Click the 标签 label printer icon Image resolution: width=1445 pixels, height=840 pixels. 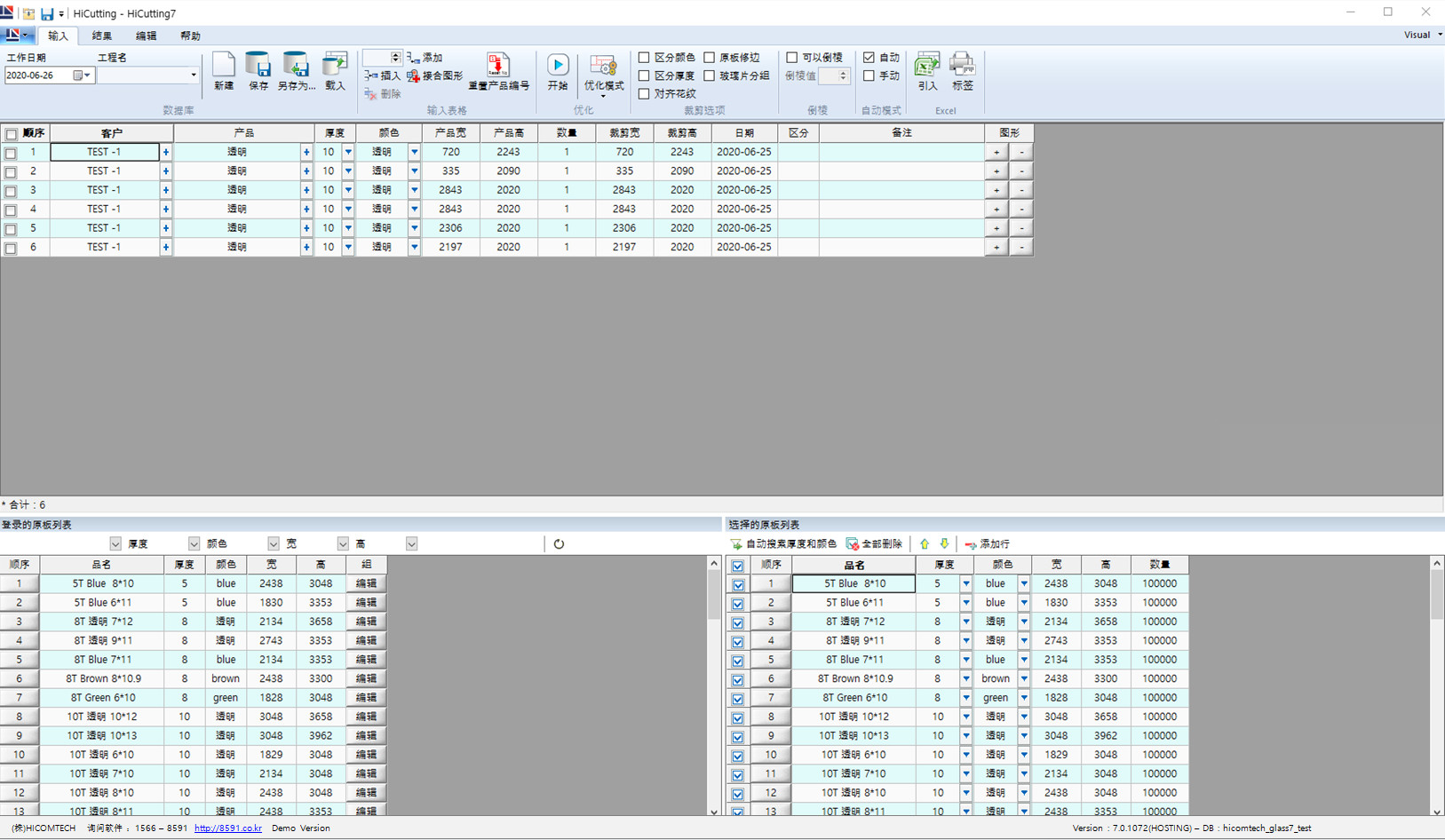pyautogui.click(x=962, y=66)
